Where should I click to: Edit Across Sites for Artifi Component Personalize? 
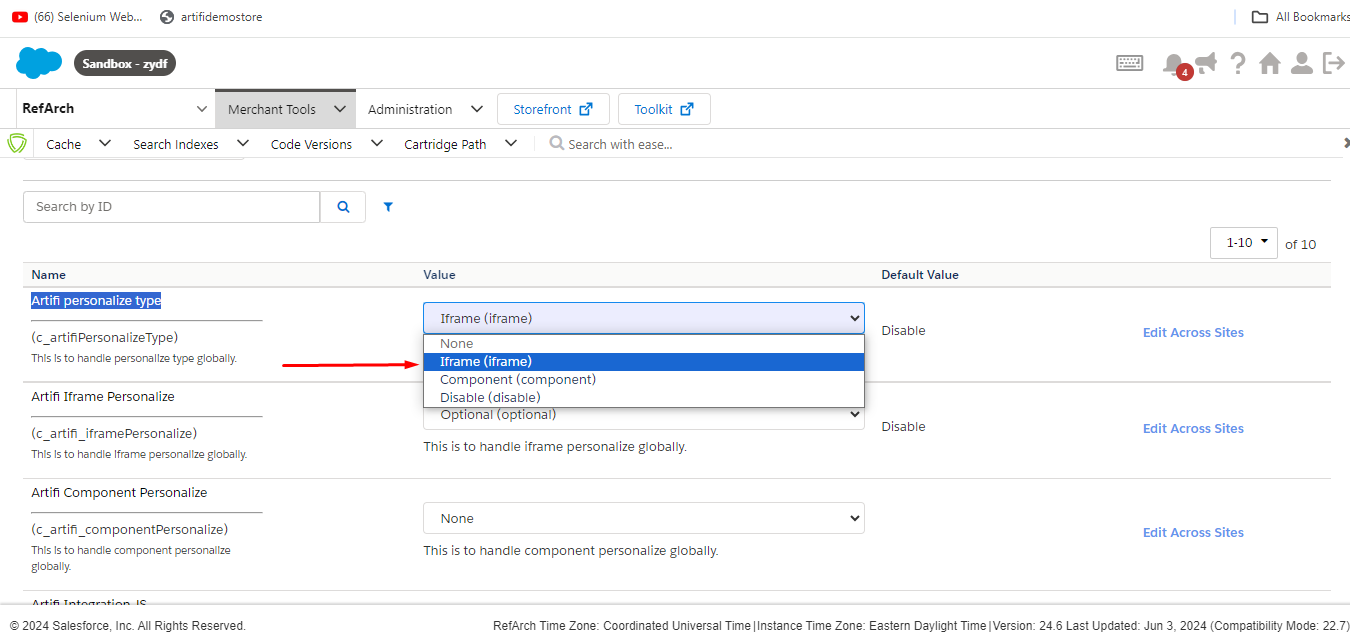(1193, 532)
